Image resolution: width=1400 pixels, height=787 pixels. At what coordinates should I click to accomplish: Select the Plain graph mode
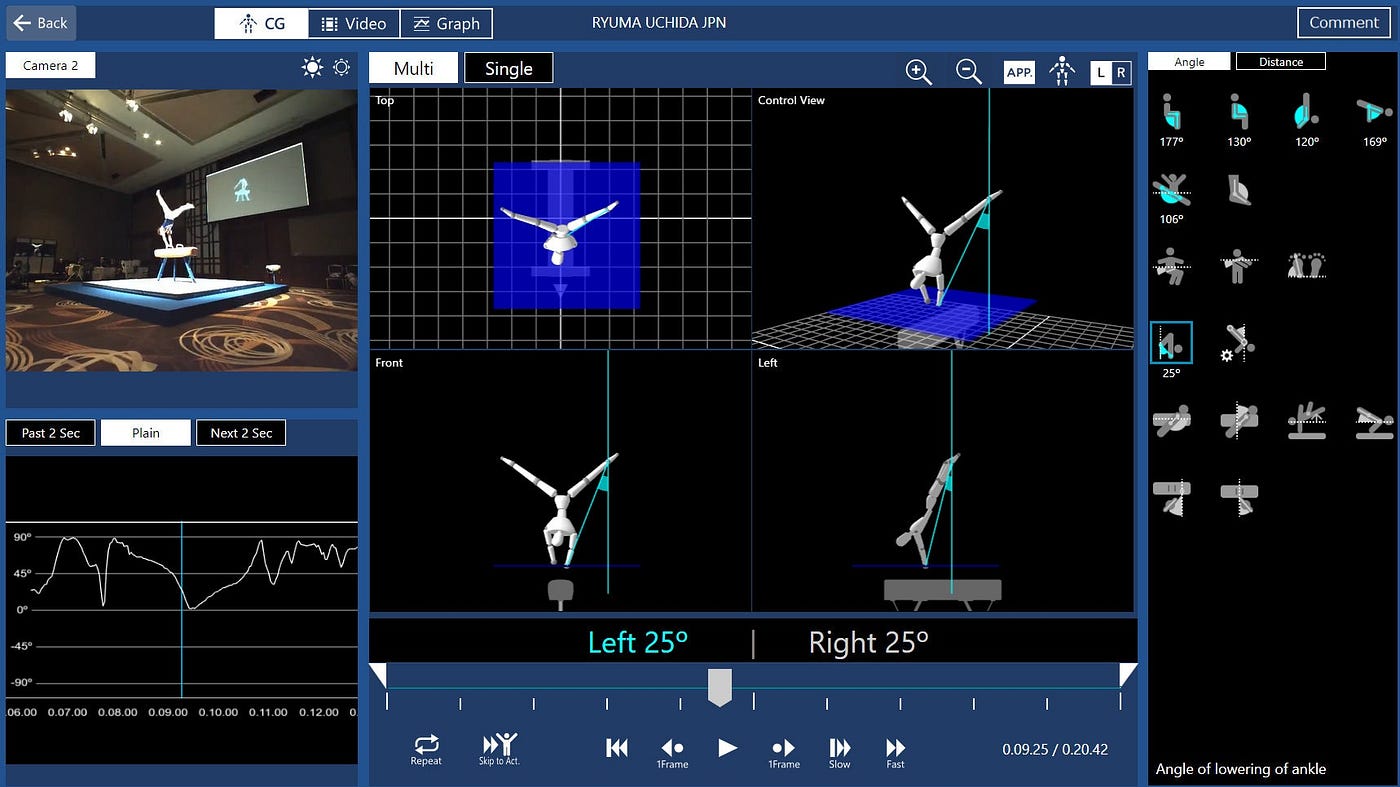click(x=146, y=433)
